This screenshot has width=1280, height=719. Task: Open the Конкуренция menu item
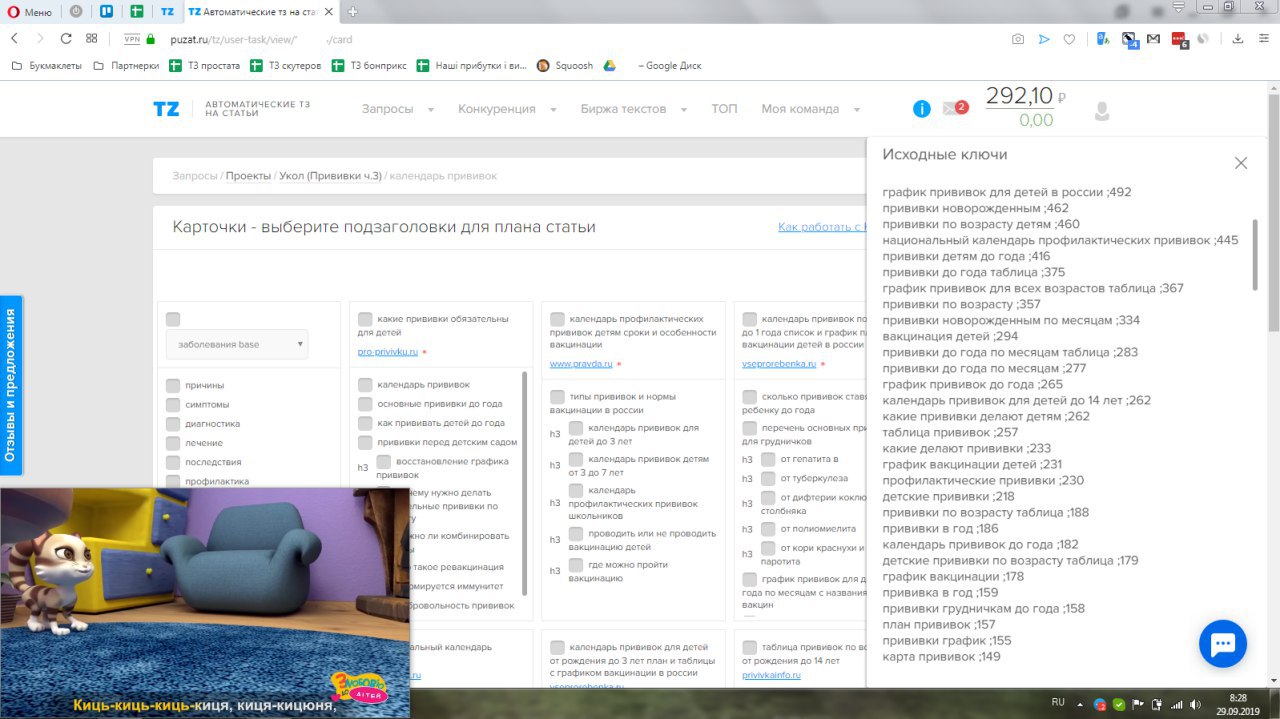pyautogui.click(x=497, y=109)
